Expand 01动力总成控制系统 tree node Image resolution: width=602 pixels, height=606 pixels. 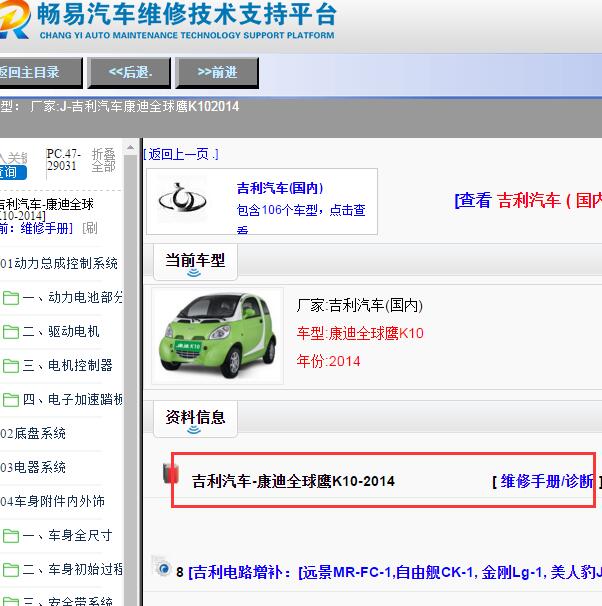[59, 263]
